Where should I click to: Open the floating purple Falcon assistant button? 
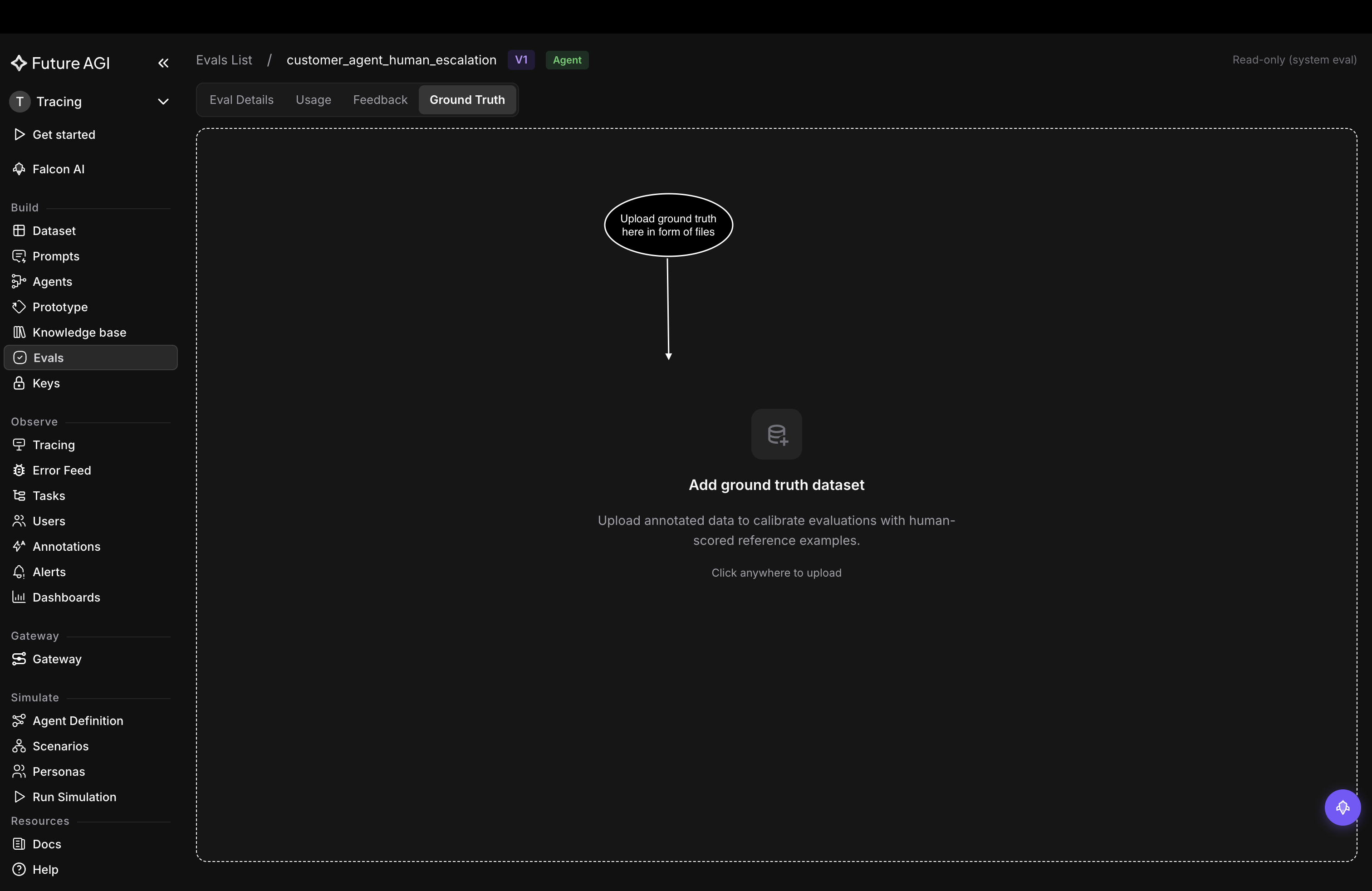tap(1343, 808)
